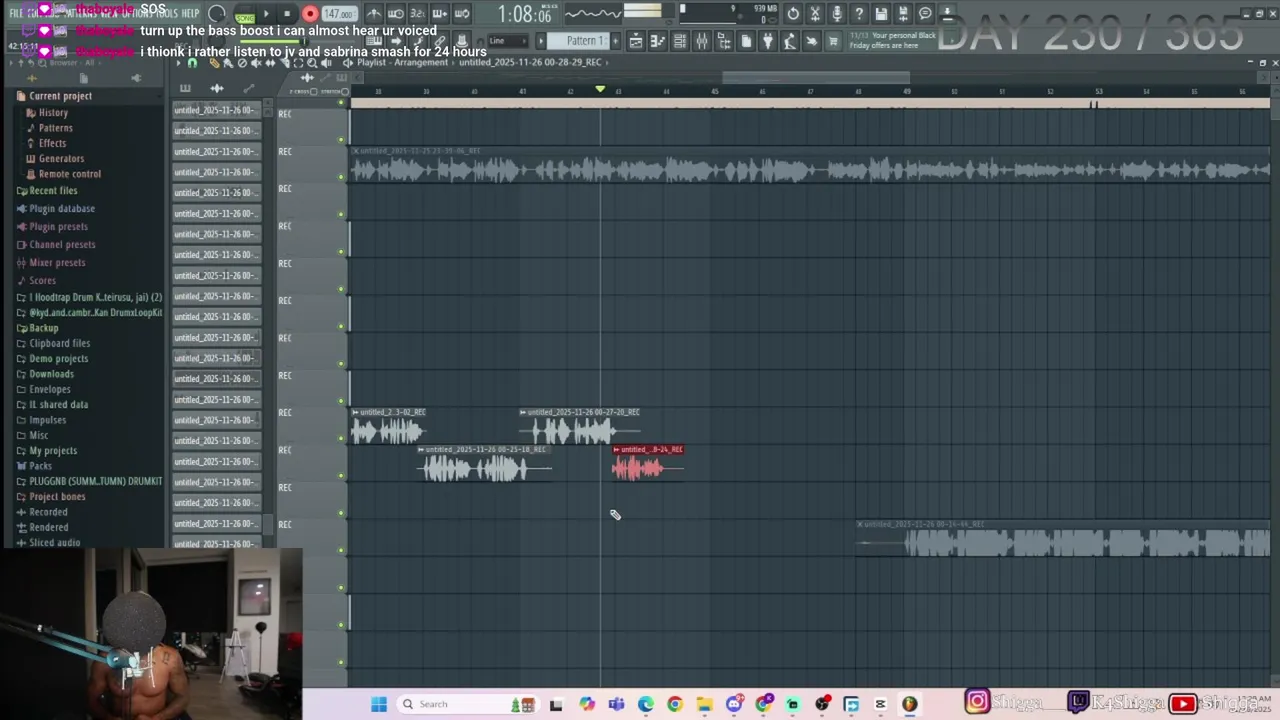Click the one-click audio recording microphone icon

click(x=837, y=14)
